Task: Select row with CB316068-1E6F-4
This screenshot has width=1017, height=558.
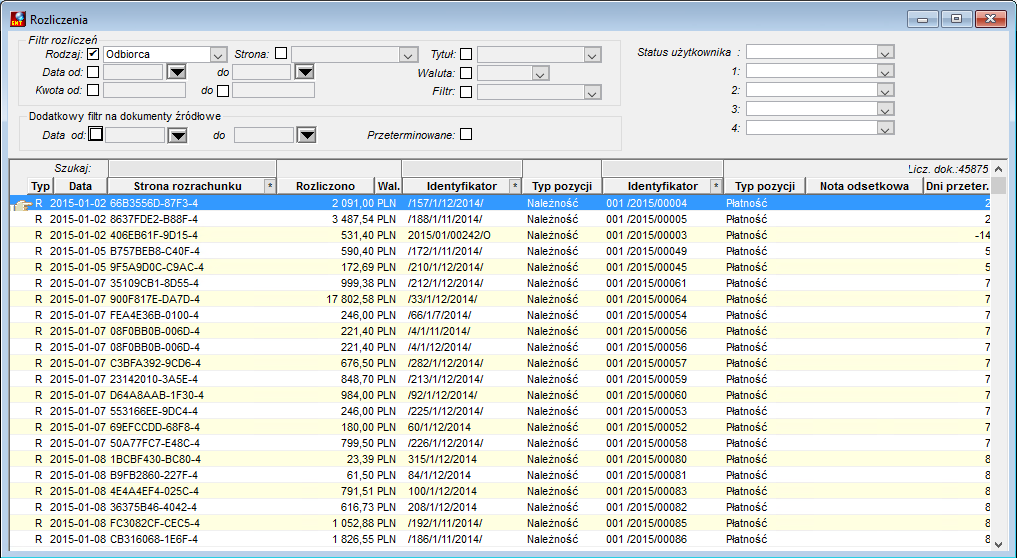Action: point(500,539)
